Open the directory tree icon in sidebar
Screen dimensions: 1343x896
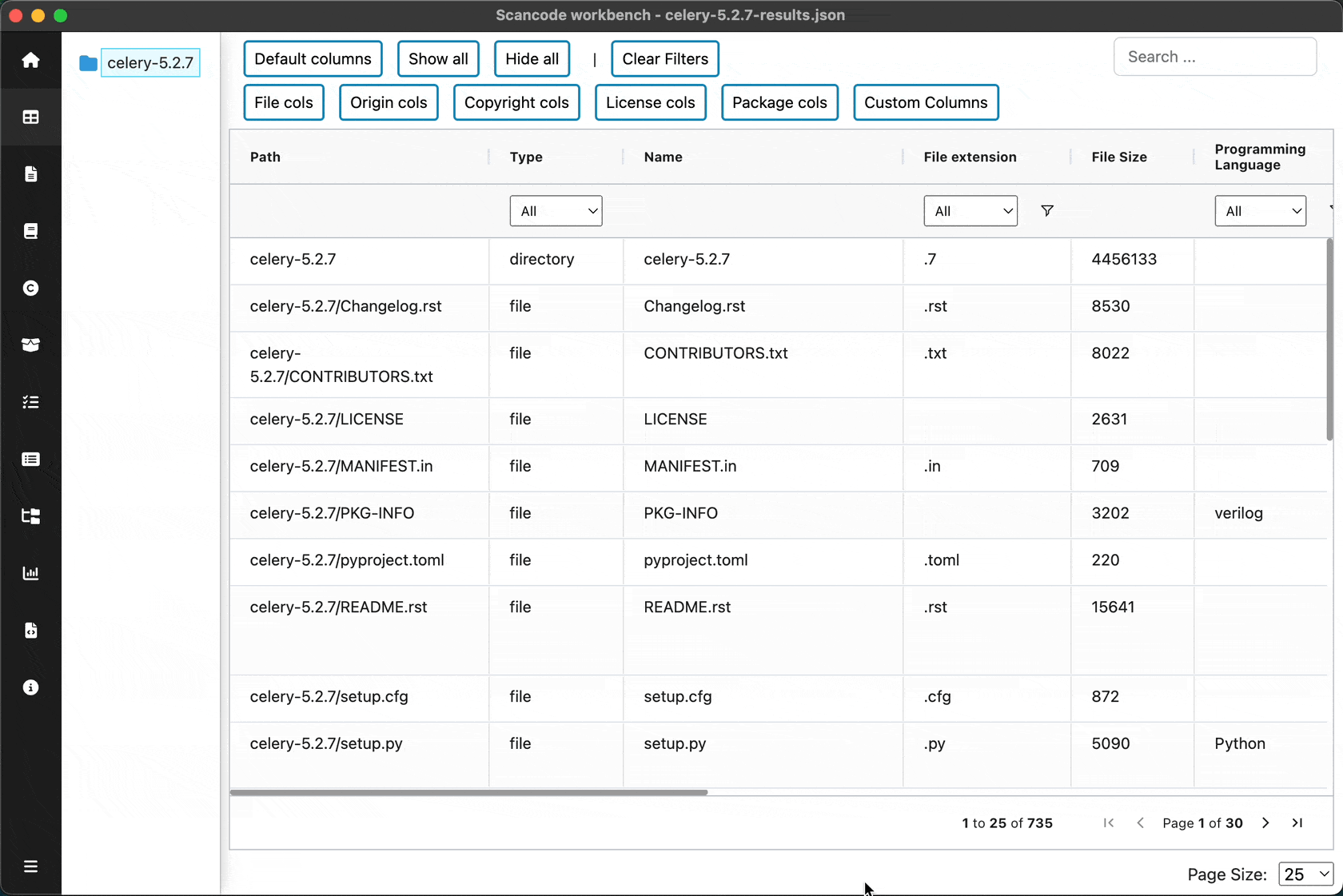[x=30, y=516]
